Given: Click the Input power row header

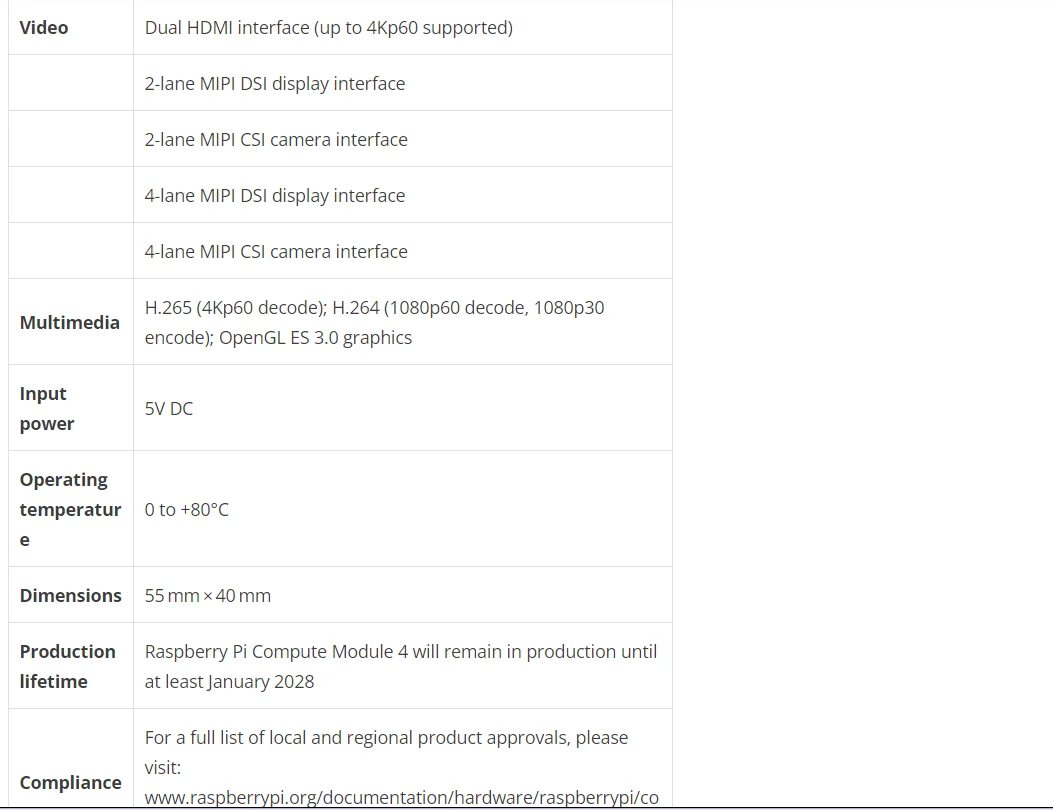Looking at the screenshot, I should 46,408.
